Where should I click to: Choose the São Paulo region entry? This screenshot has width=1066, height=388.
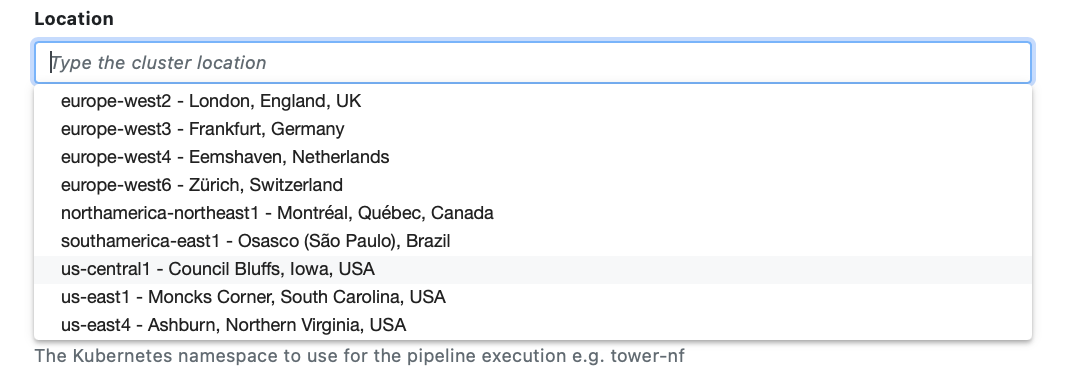pyautogui.click(x=533, y=241)
